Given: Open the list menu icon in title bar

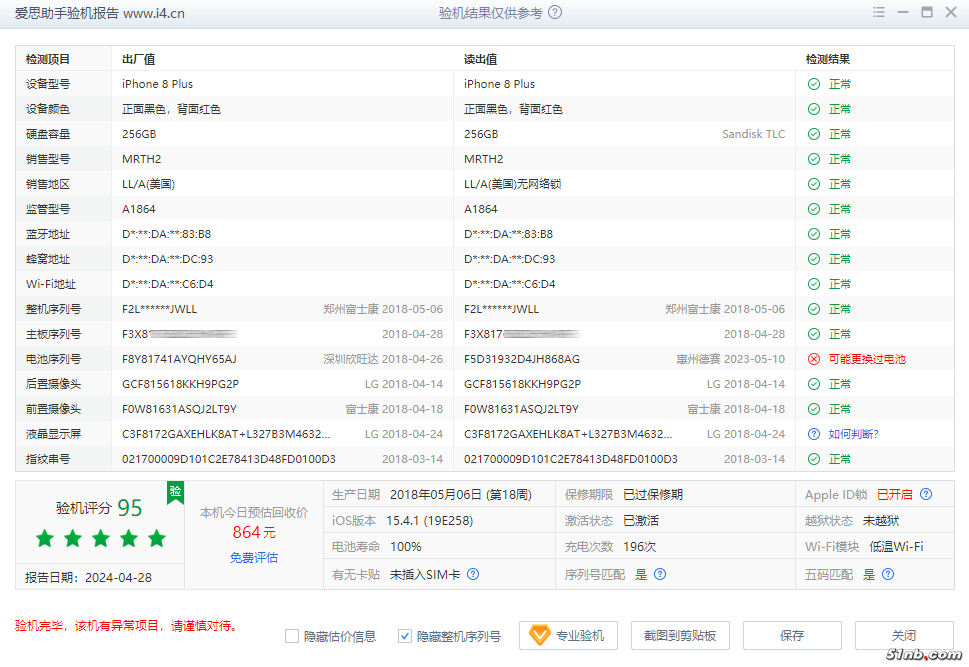Looking at the screenshot, I should click(x=879, y=13).
